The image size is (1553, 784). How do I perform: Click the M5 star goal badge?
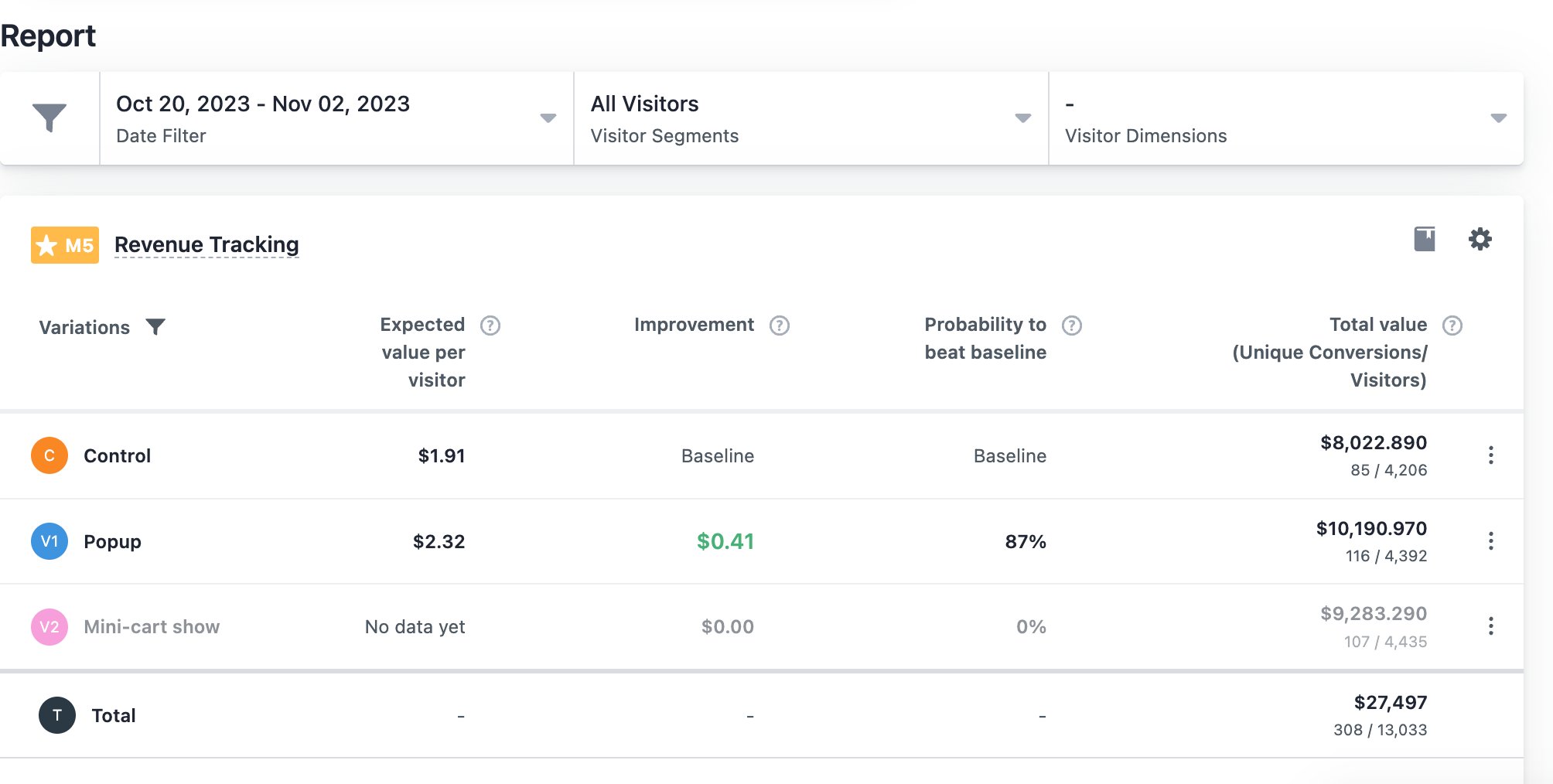(x=65, y=245)
